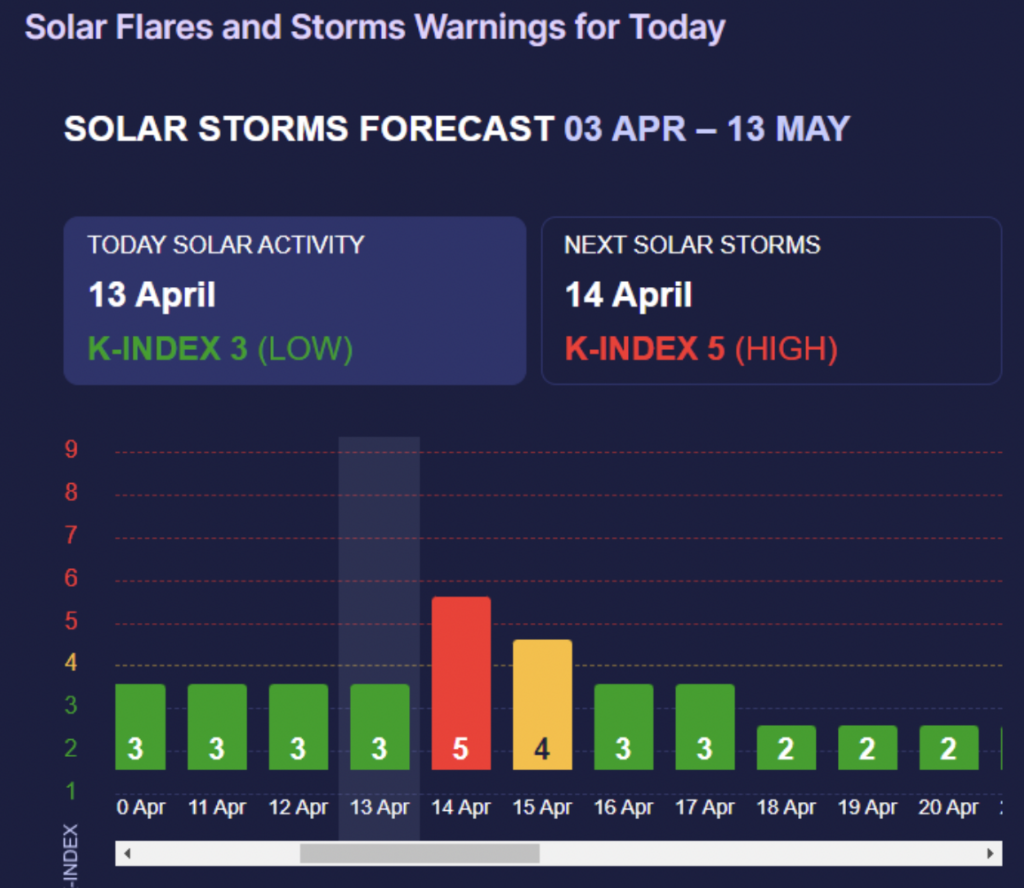Click the 17 Apr bar
This screenshot has width=1024, height=888.
[x=705, y=727]
